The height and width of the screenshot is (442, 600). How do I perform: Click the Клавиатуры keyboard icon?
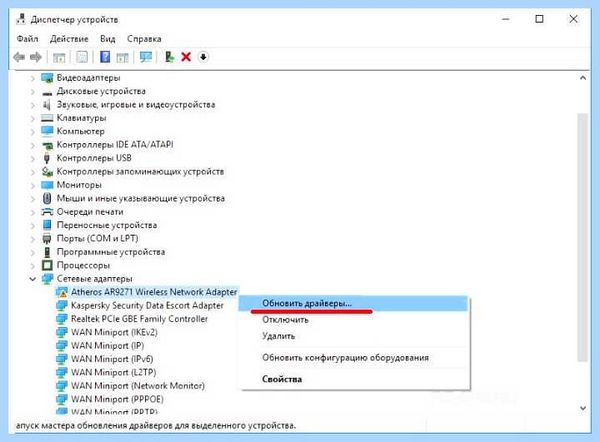click(x=47, y=118)
